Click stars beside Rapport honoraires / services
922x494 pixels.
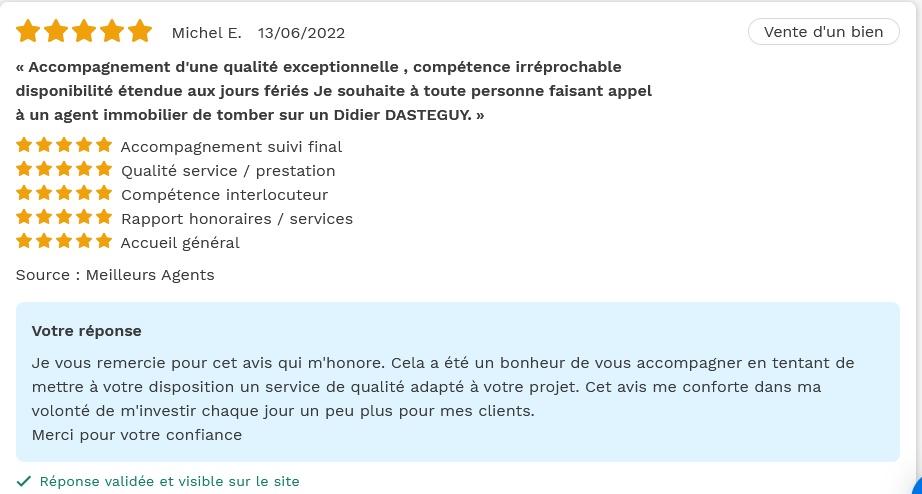tap(64, 217)
